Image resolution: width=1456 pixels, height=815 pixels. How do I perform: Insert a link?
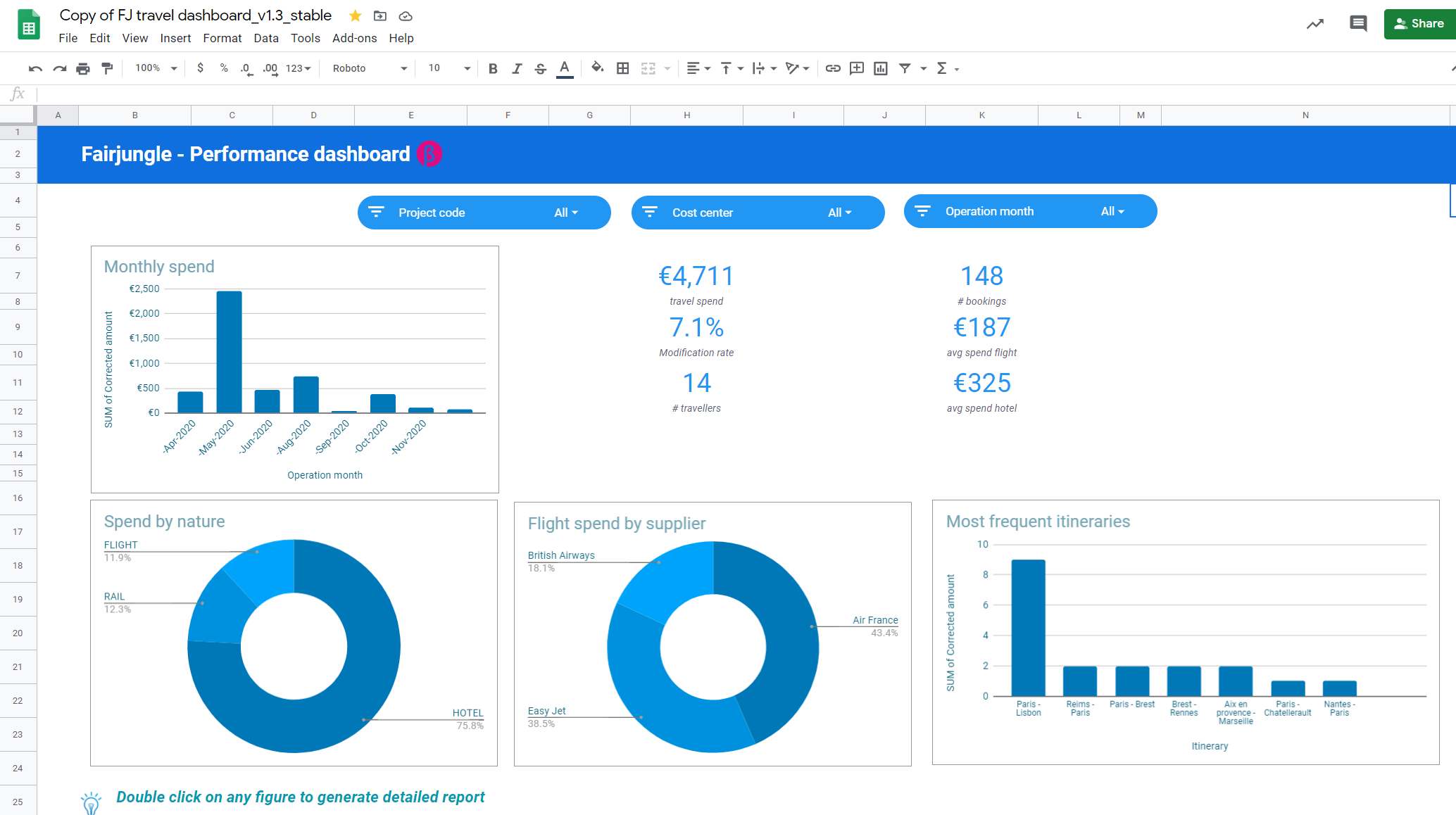(x=833, y=68)
